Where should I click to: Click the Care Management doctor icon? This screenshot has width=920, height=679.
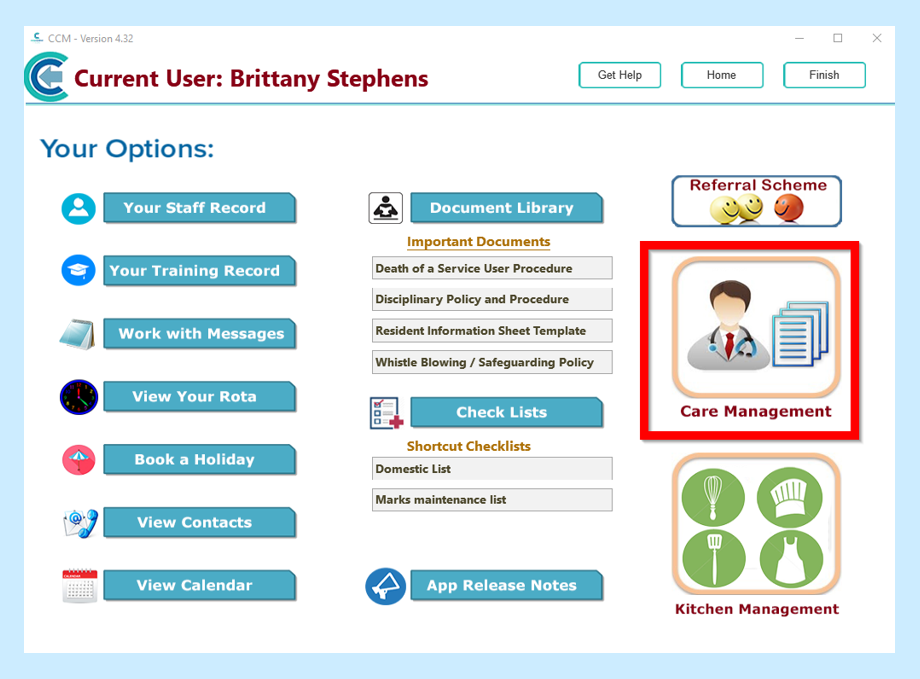(755, 327)
